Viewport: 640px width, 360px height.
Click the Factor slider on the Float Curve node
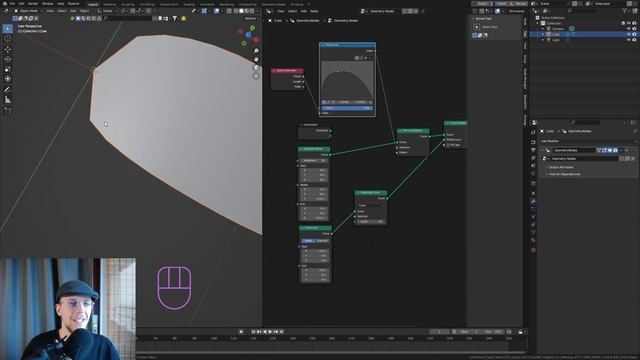coord(347,108)
